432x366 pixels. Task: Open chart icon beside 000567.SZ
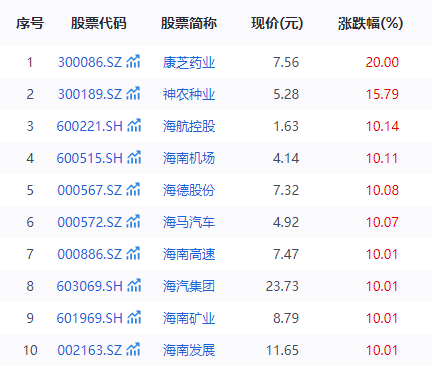(x=133, y=189)
